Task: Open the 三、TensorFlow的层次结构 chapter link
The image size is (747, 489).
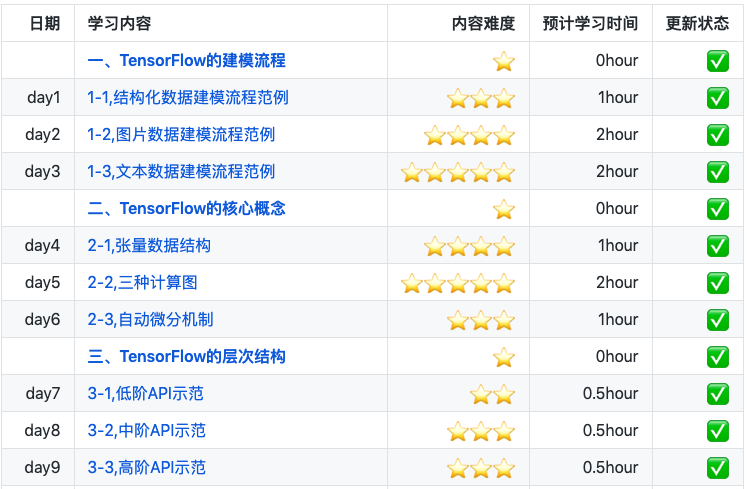Action: (187, 357)
